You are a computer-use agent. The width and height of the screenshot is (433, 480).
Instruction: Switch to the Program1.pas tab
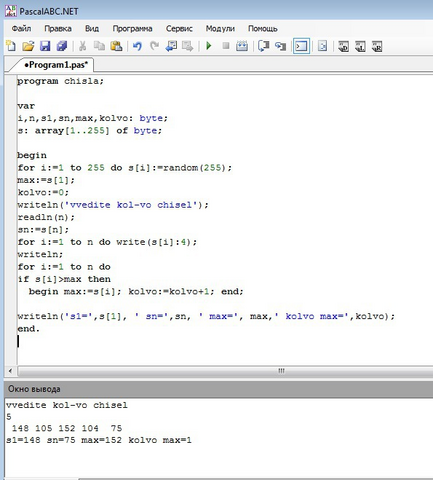tap(56, 65)
